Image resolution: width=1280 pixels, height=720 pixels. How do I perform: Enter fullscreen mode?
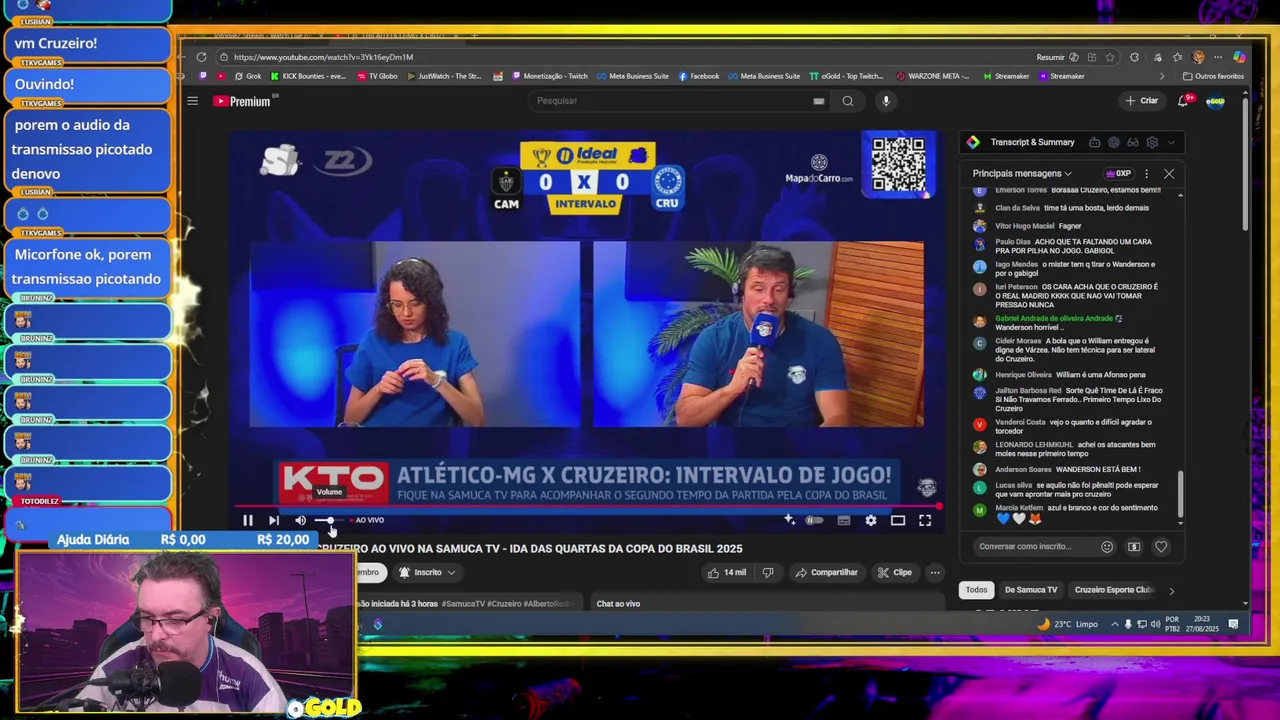pos(925,520)
